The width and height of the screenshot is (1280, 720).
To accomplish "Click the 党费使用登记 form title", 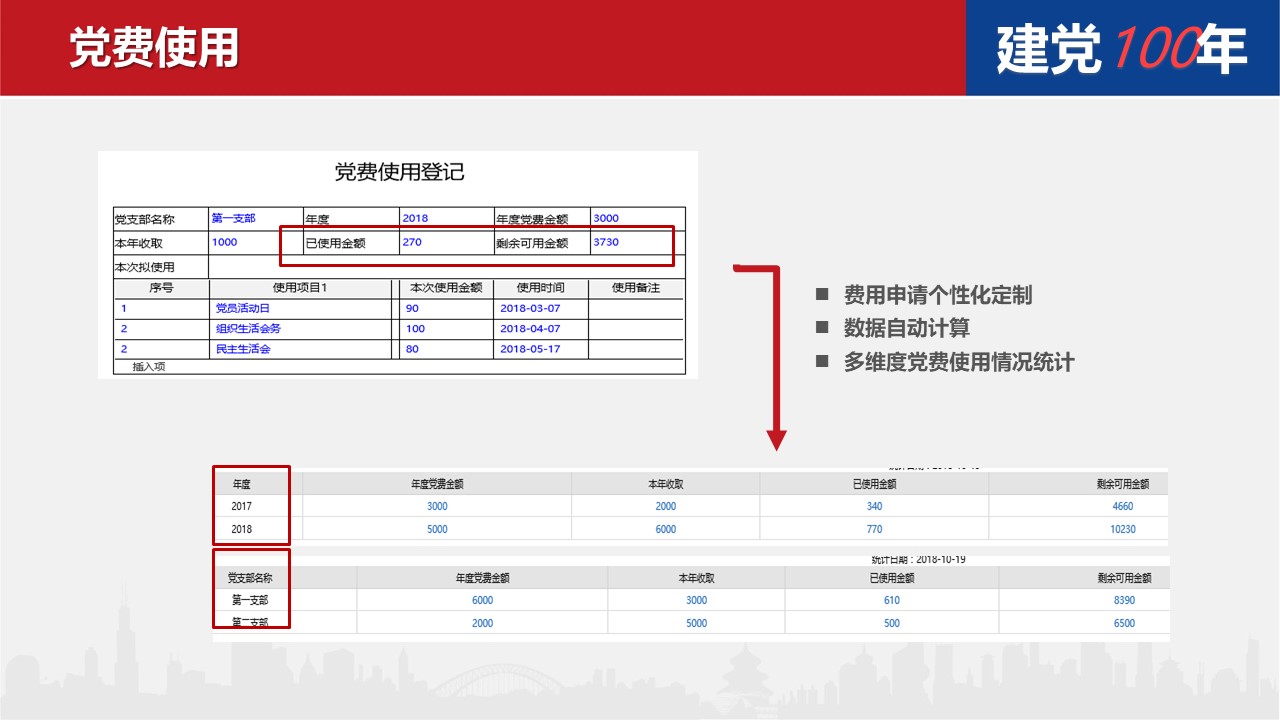I will point(399,172).
